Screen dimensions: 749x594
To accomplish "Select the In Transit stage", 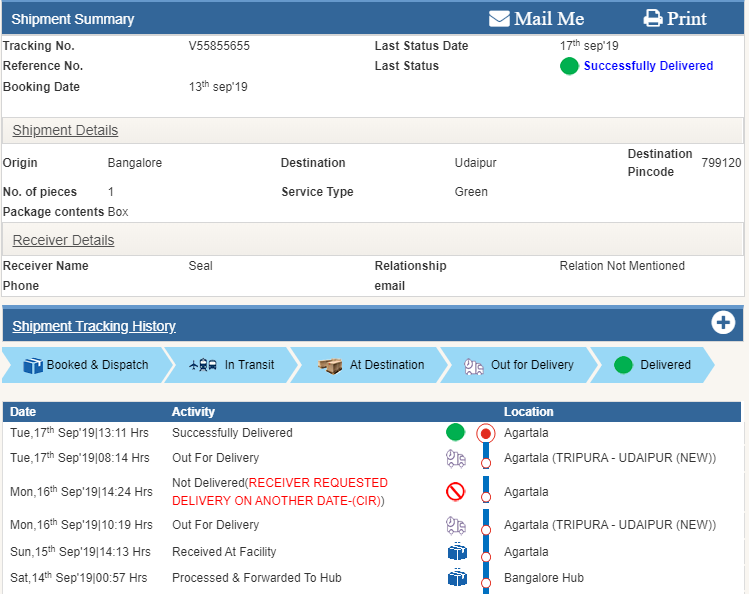I will point(232,365).
